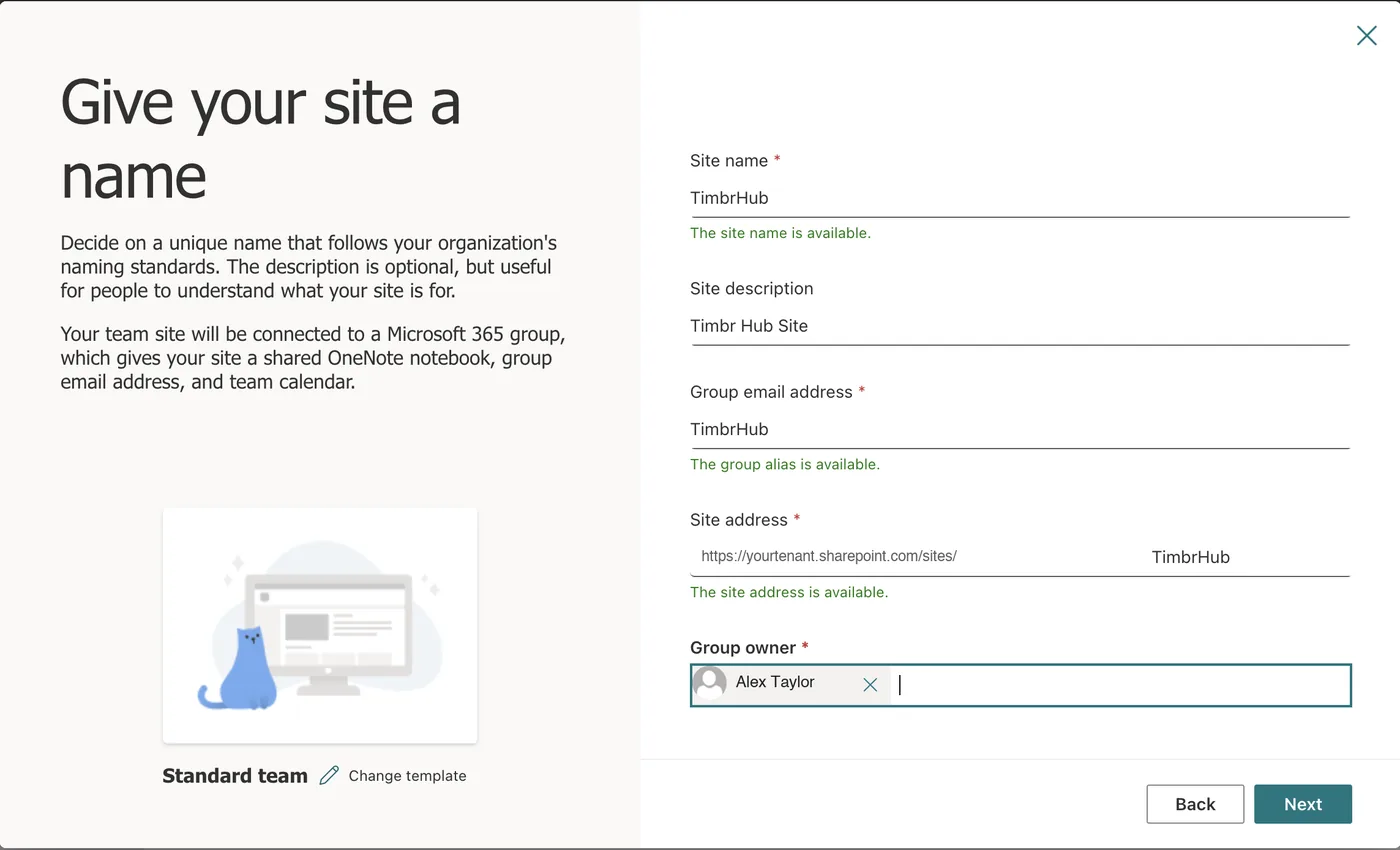The height and width of the screenshot is (850, 1400).
Task: Click Alex Taylor's avatar icon
Action: 710,684
